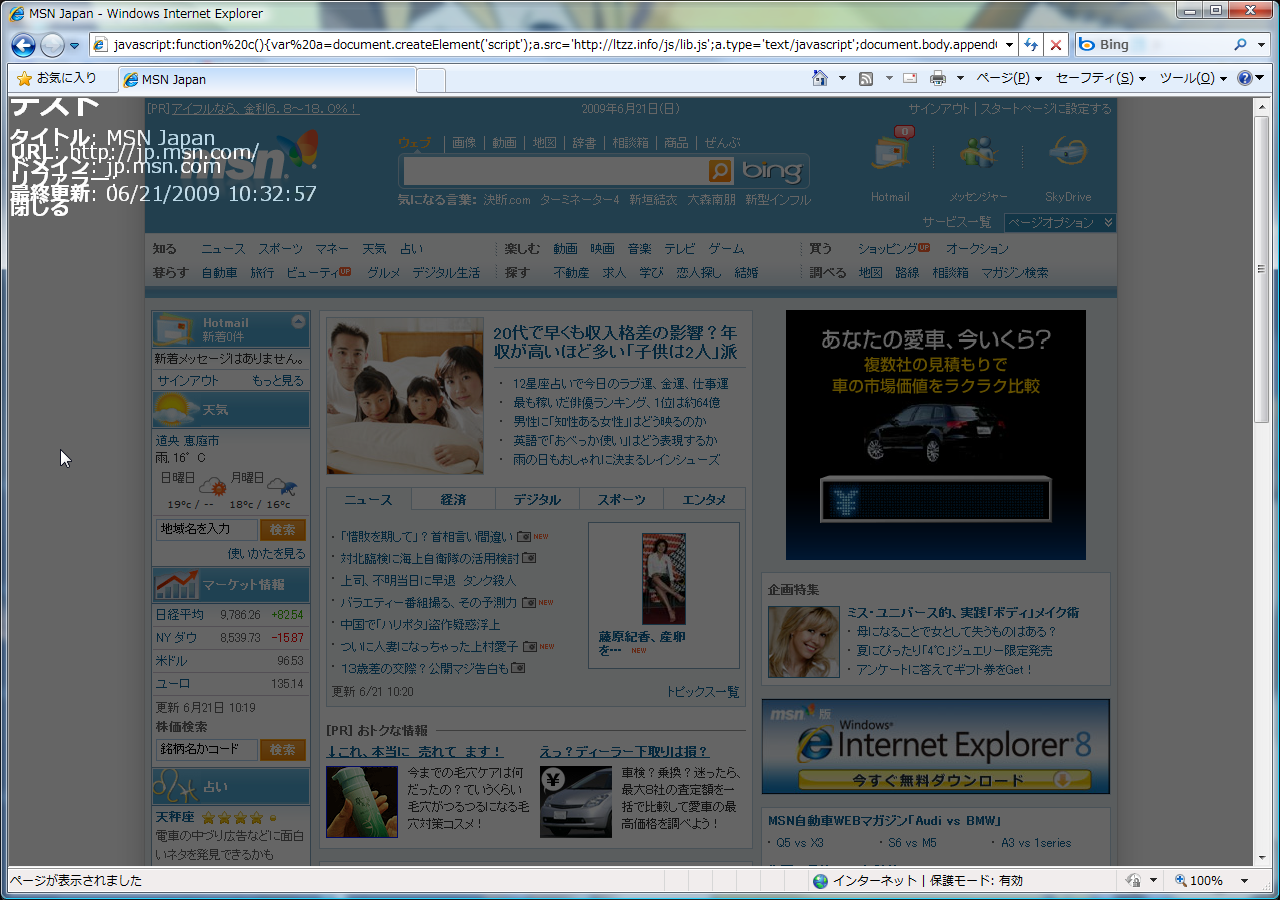Click the インターネット zone globe icon in status bar

821,881
